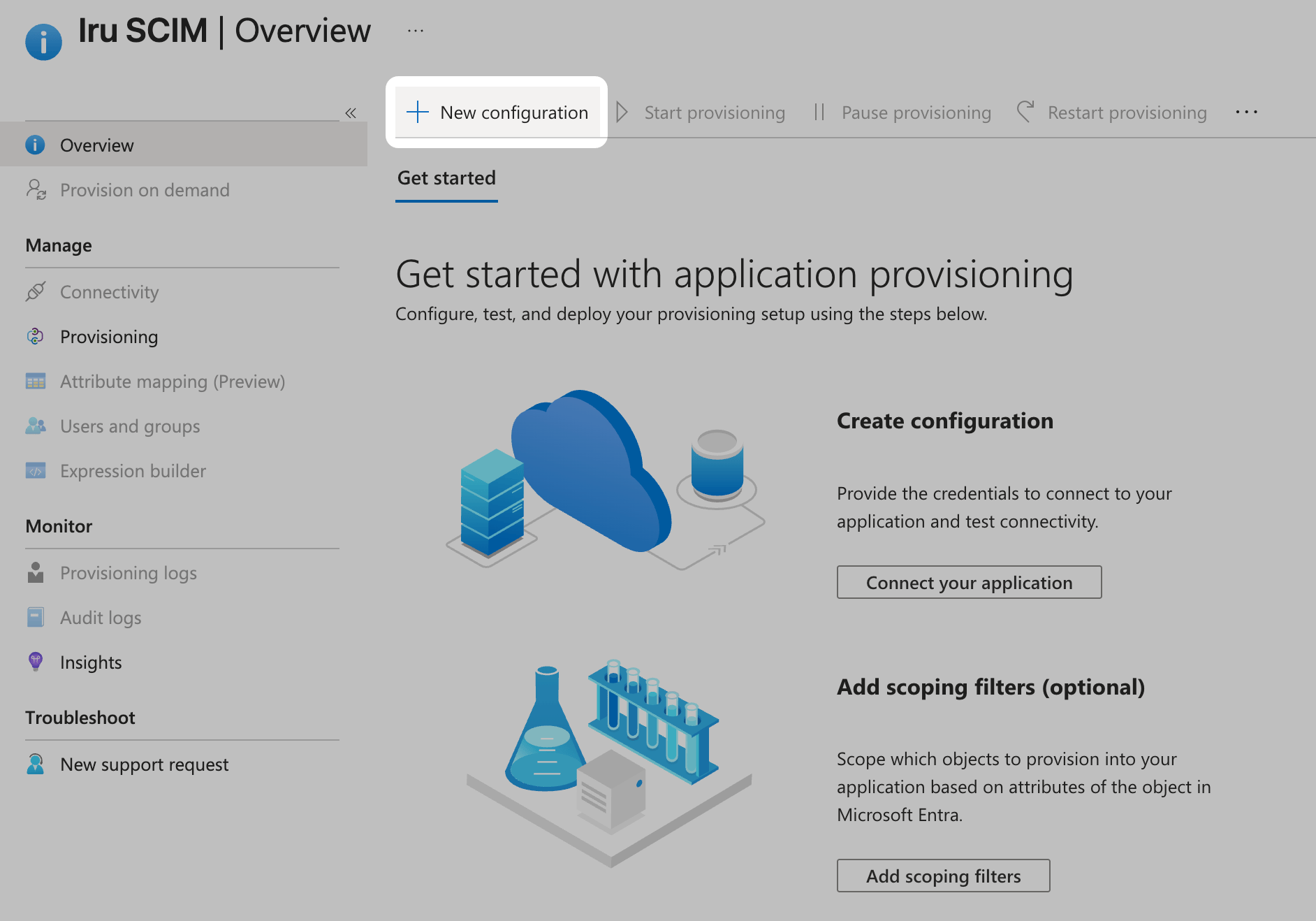Click the Create configuration heading
This screenshot has width=1316, height=921.
coord(945,421)
